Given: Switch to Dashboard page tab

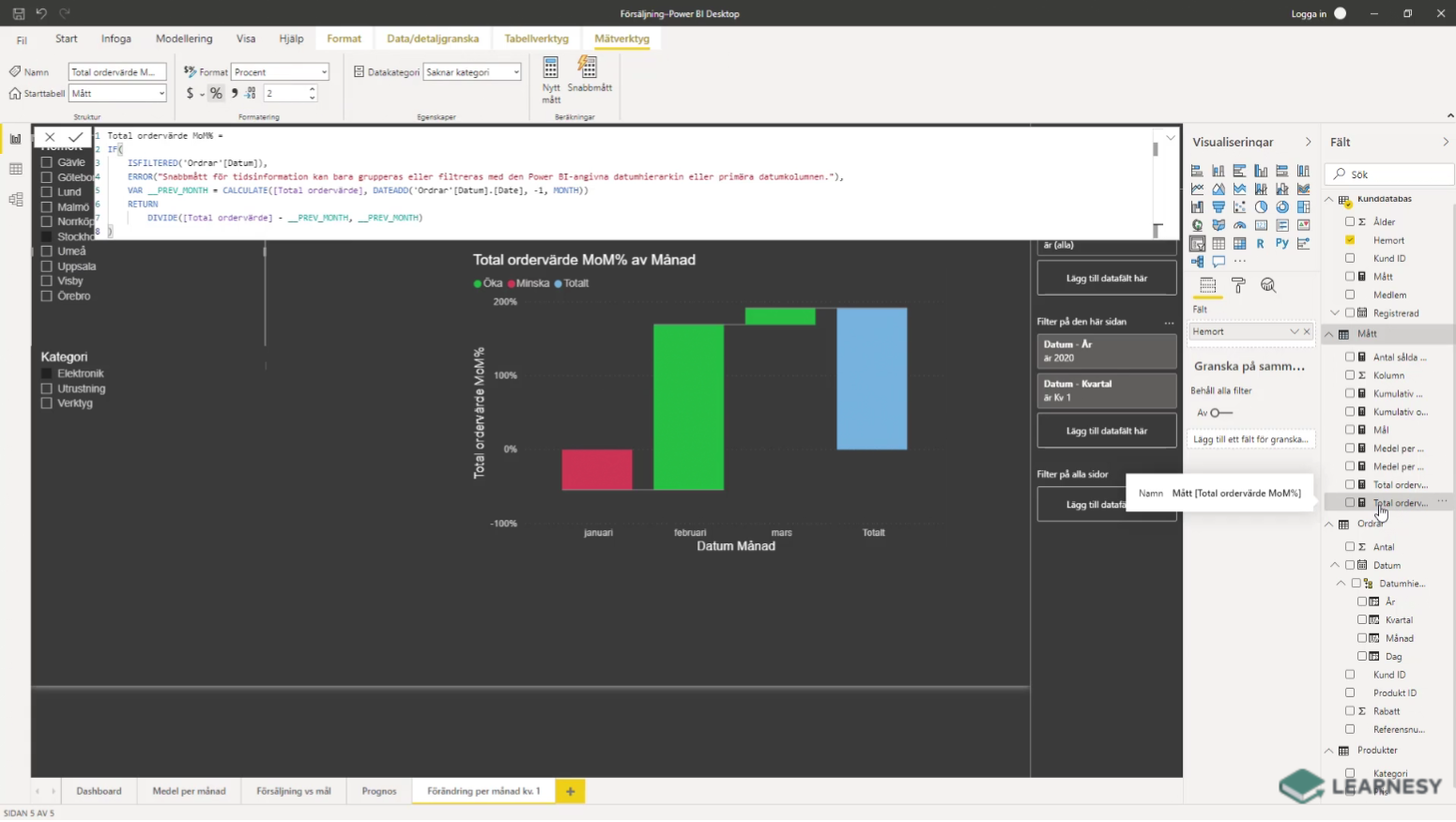Looking at the screenshot, I should point(99,791).
